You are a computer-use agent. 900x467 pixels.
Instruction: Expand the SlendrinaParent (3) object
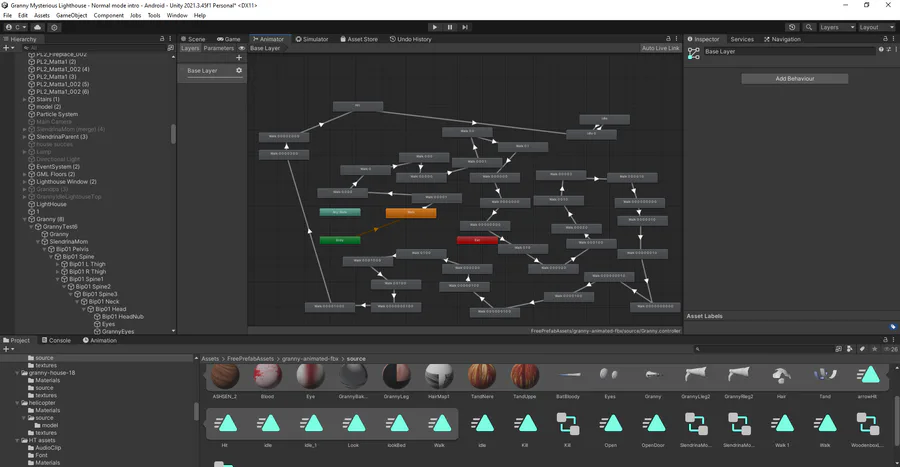pos(25,137)
